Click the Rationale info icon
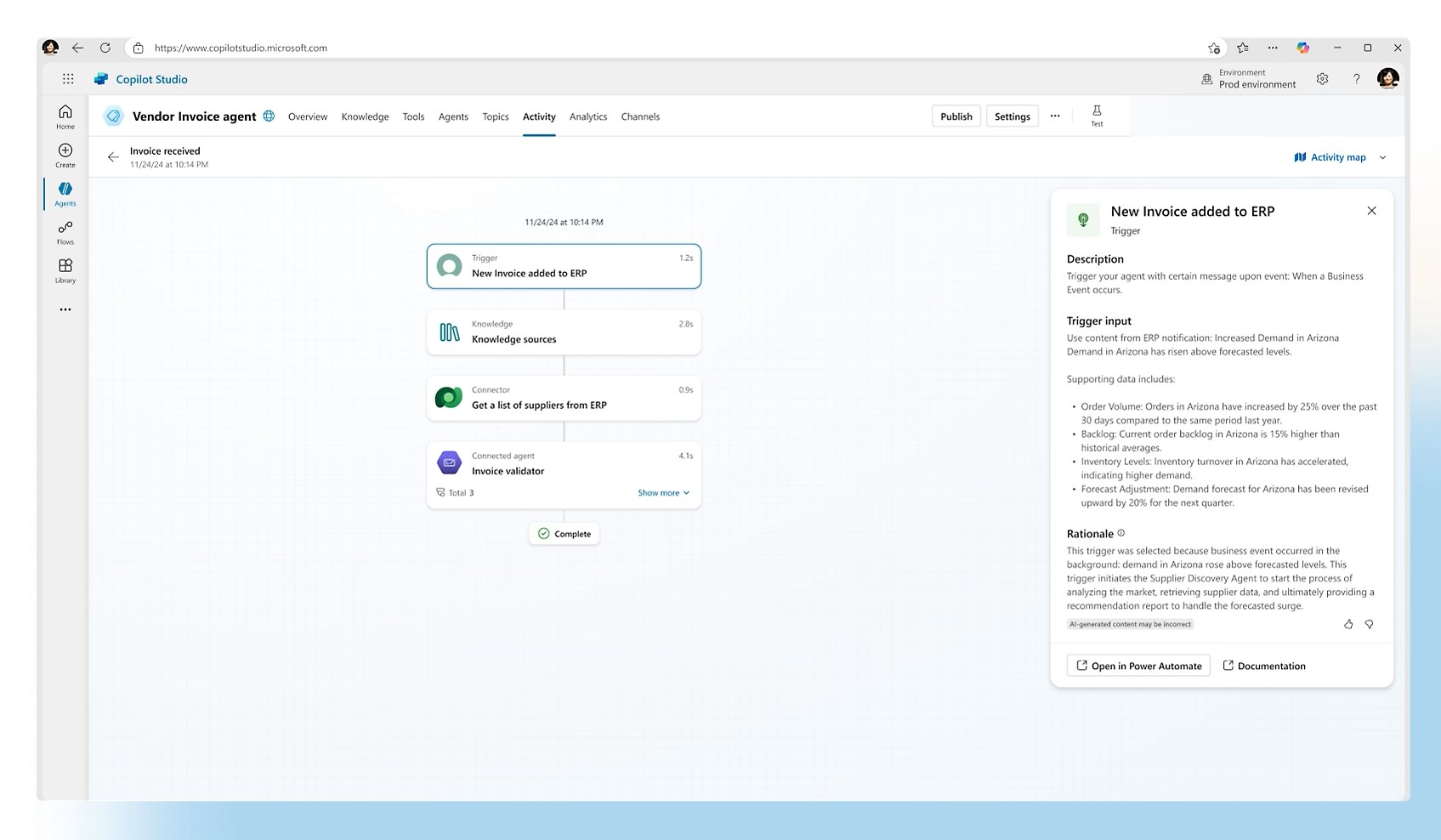The width and height of the screenshot is (1441, 840). click(x=1120, y=532)
